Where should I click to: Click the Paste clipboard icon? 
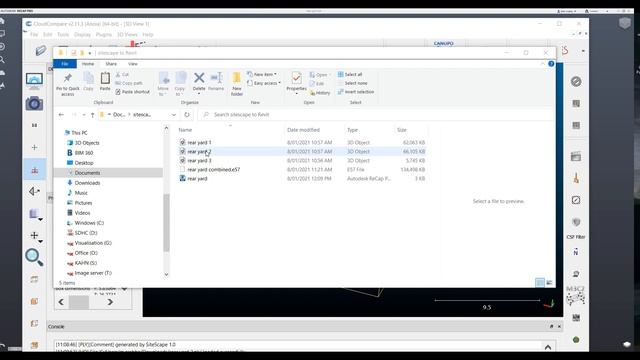point(105,78)
